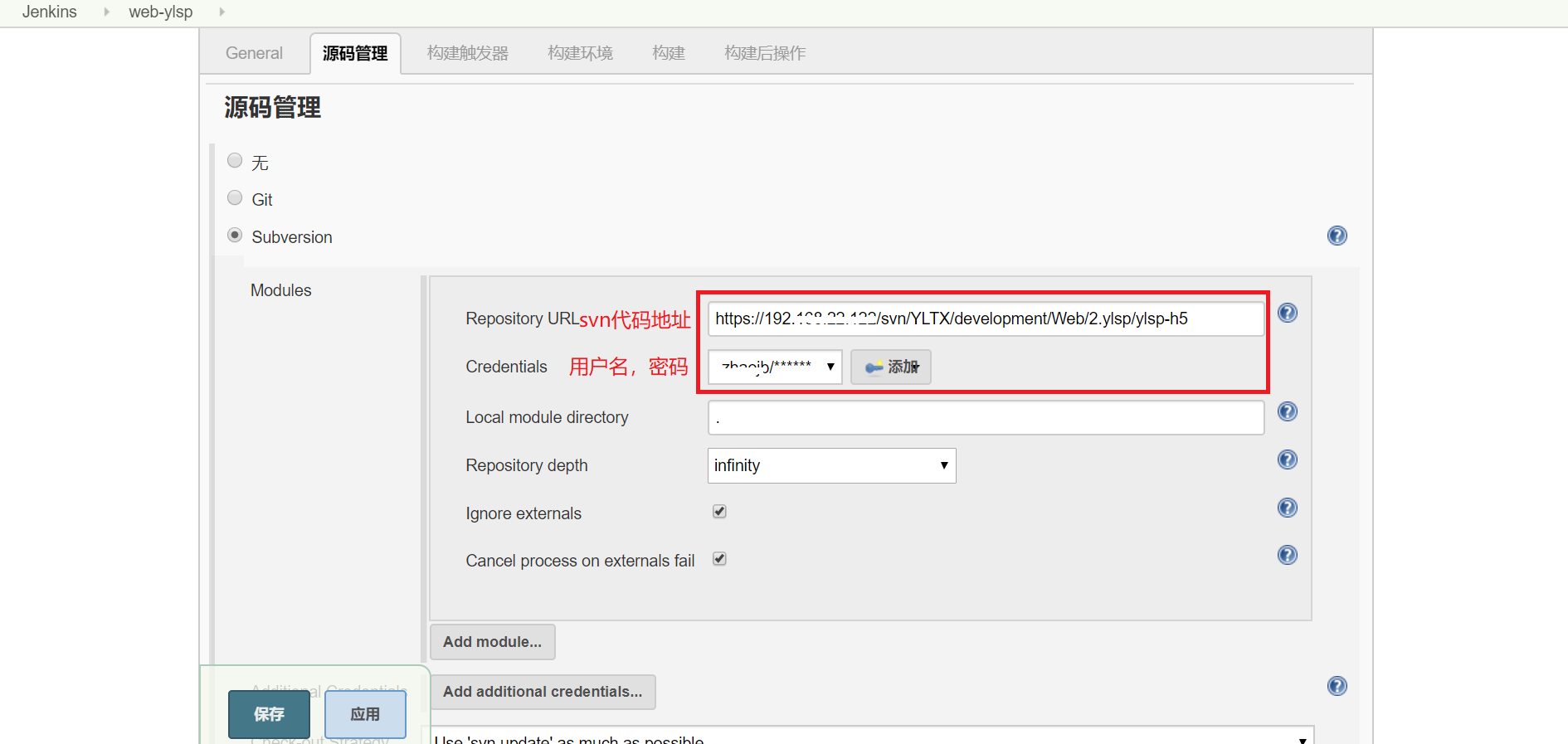Show help for Local module directory
The width and height of the screenshot is (1568, 744).
[x=1287, y=411]
